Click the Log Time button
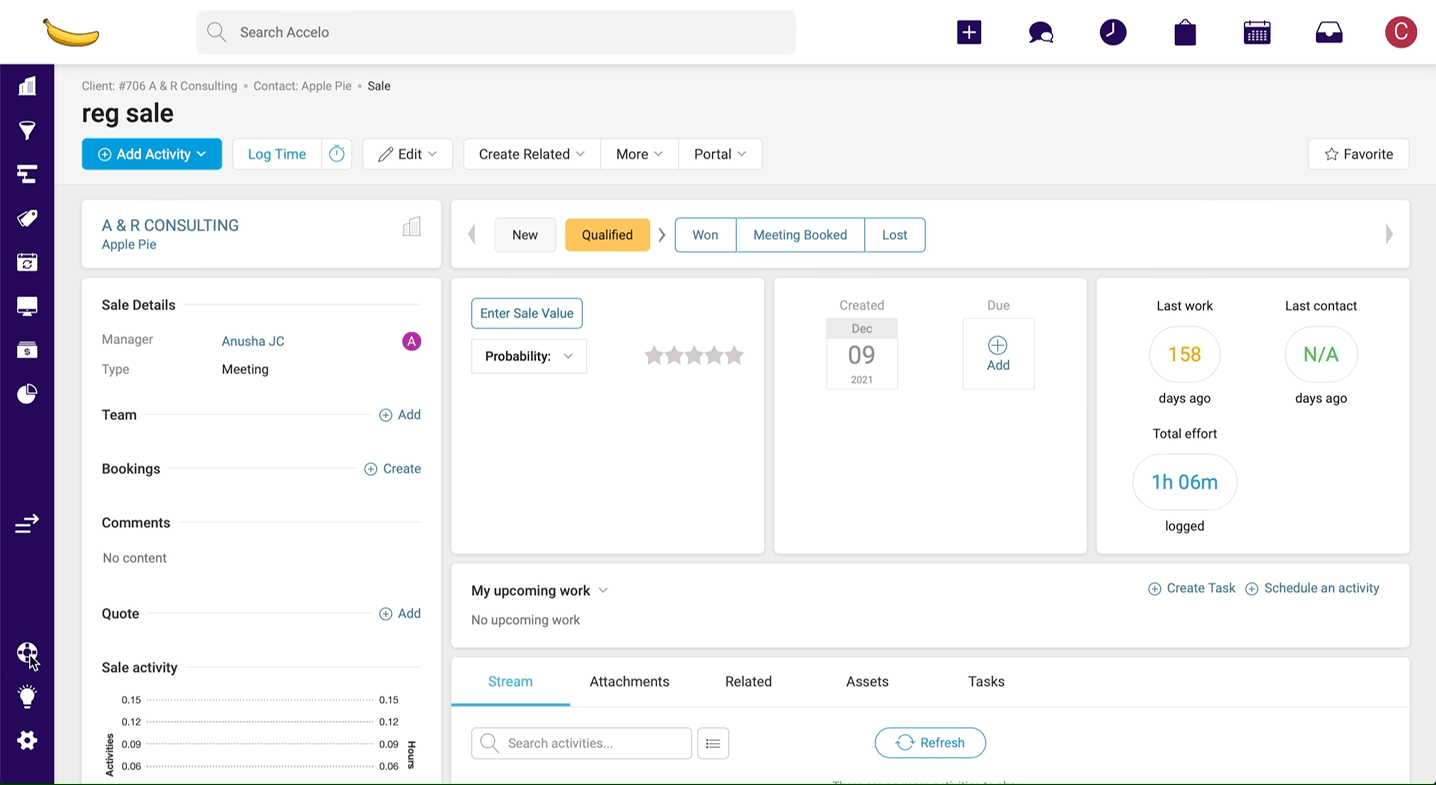The height and width of the screenshot is (785, 1436). (x=277, y=154)
